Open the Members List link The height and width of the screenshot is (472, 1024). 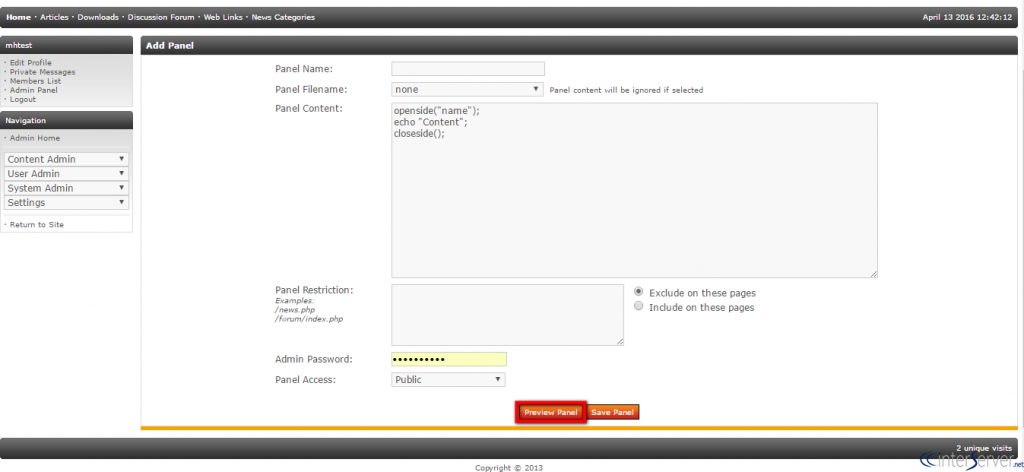coord(35,81)
